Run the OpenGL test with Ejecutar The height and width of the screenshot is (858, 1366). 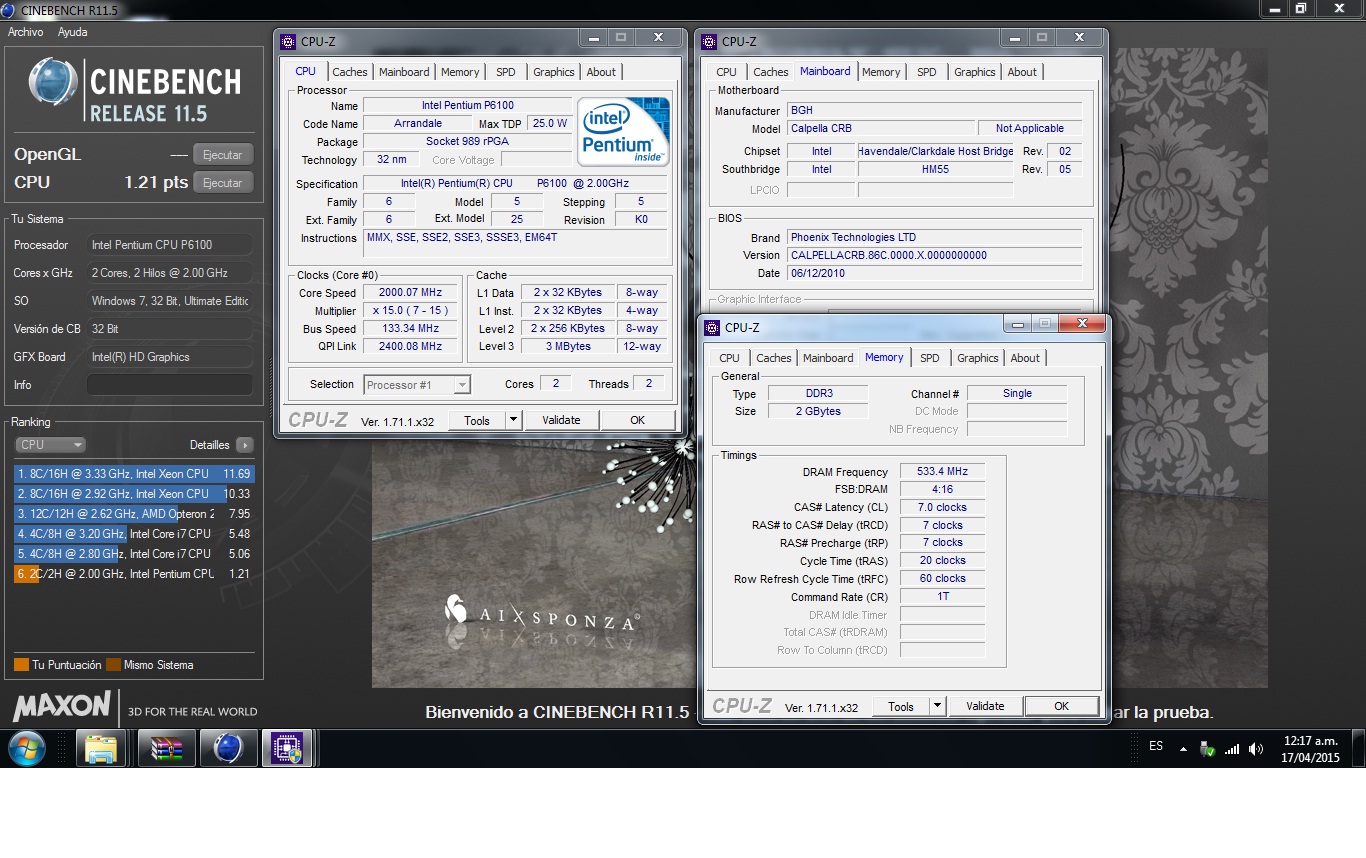[x=223, y=155]
